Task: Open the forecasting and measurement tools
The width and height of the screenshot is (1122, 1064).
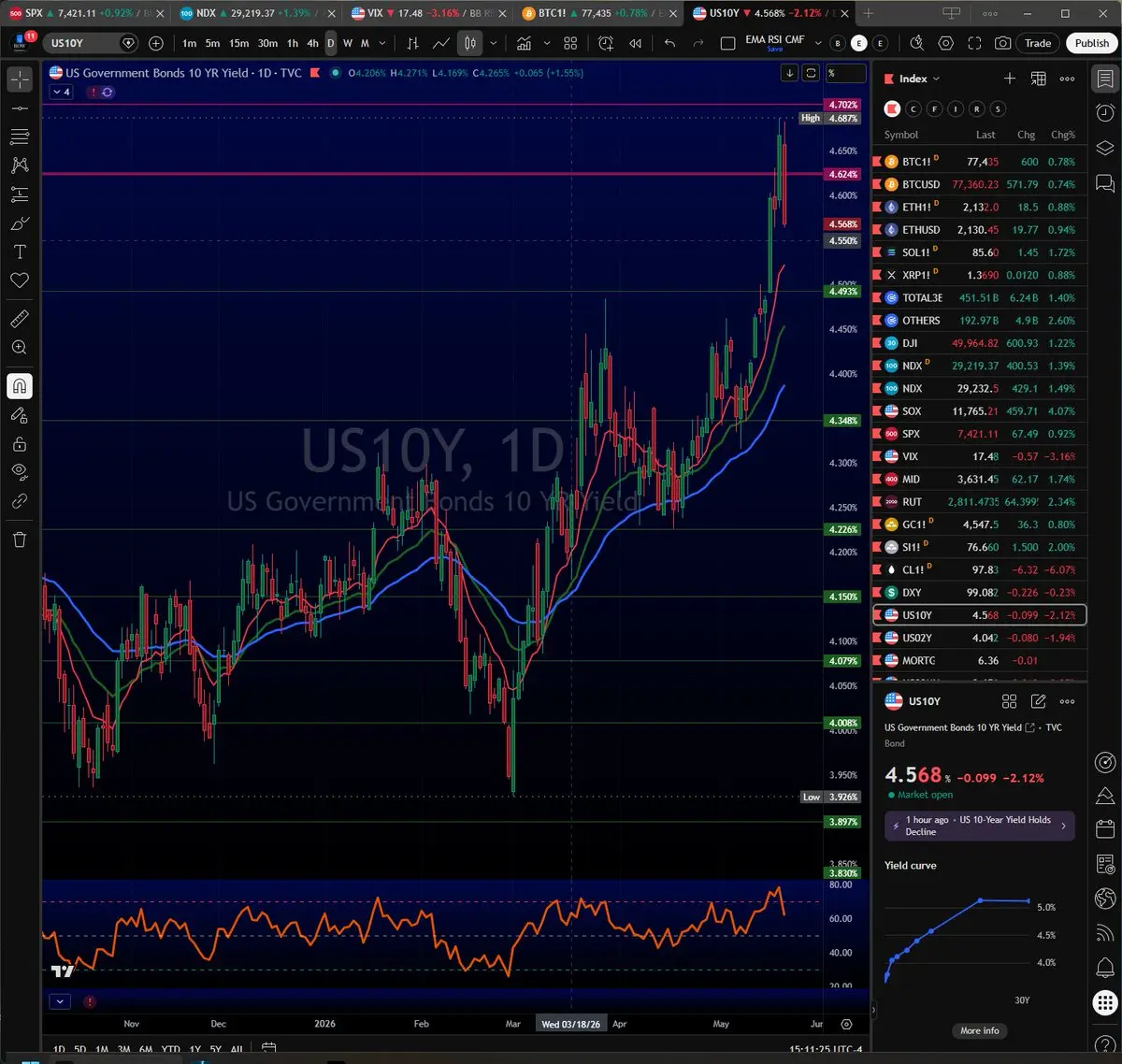Action: pyautogui.click(x=20, y=194)
